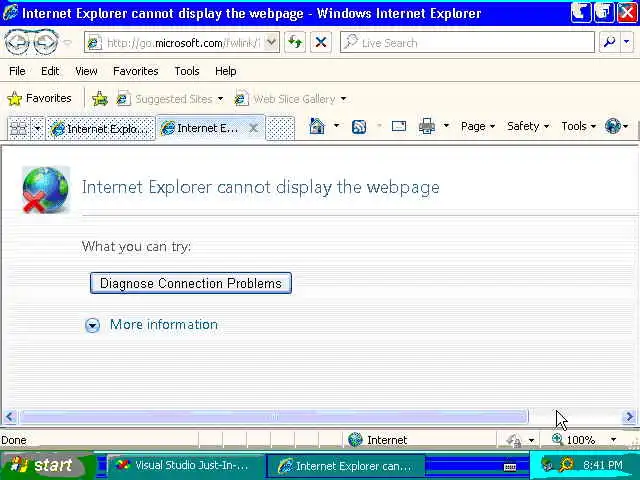The image size is (640, 480).
Task: Click the RSS Feeds icon
Action: coord(359,127)
